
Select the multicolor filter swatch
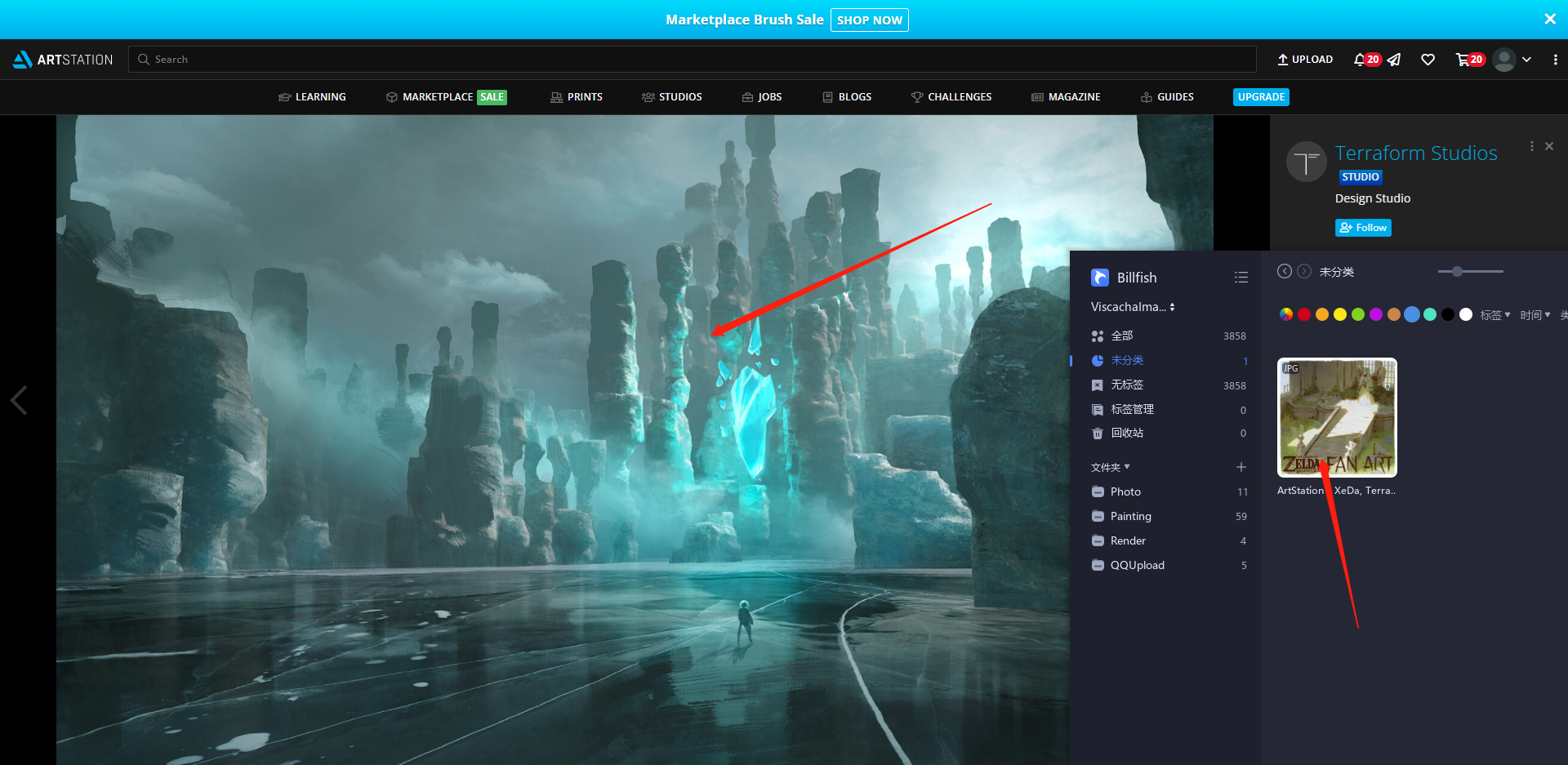coord(1286,314)
